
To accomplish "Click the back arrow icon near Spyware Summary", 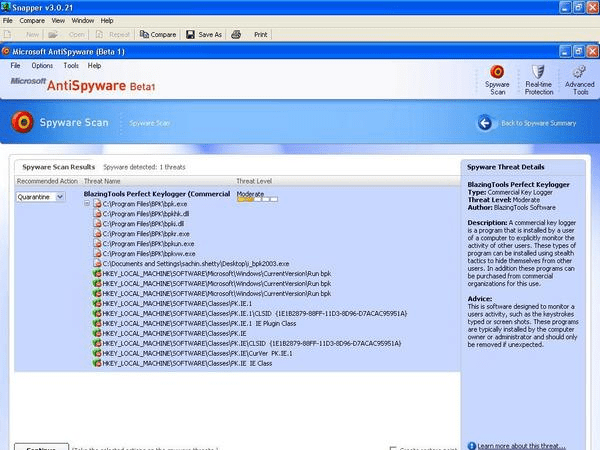I will pos(485,123).
